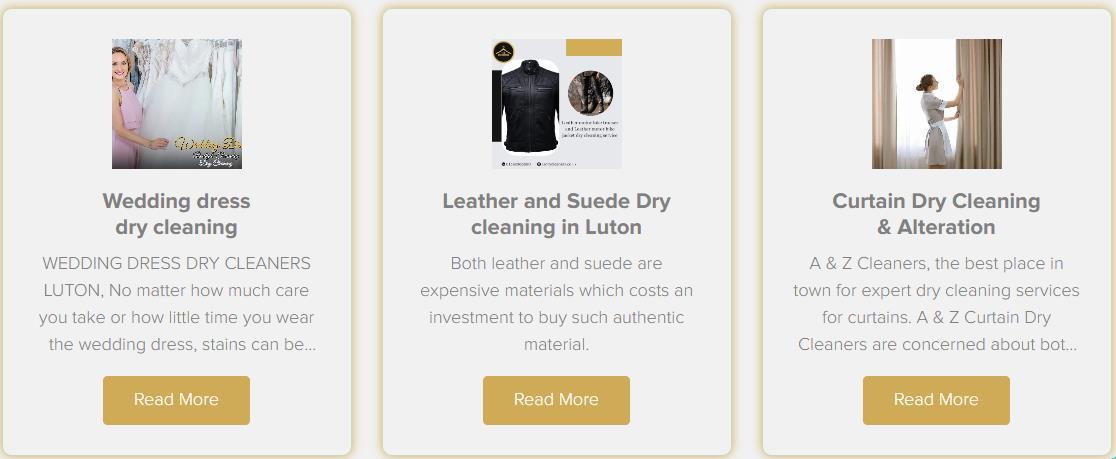
Task: Click the circular boots photo in leather image
Action: point(590,93)
